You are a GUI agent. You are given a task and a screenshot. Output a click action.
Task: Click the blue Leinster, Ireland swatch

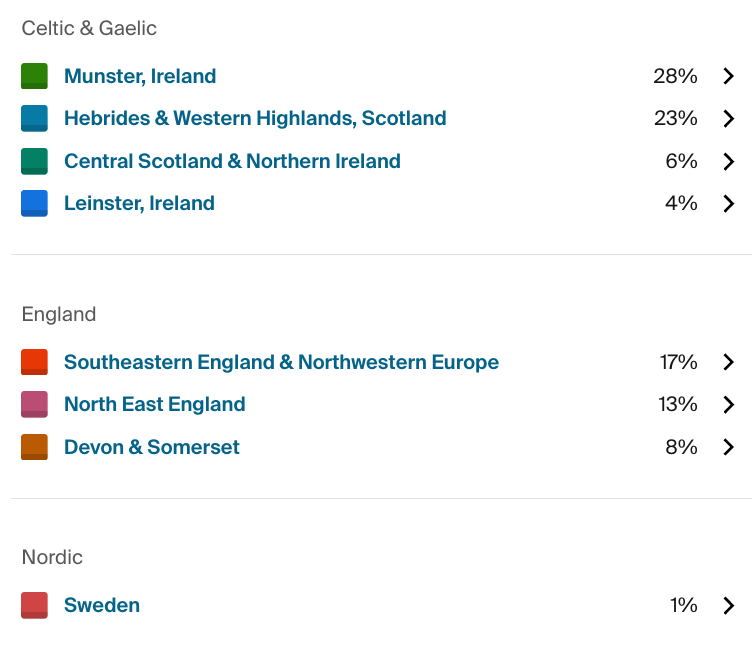34,203
